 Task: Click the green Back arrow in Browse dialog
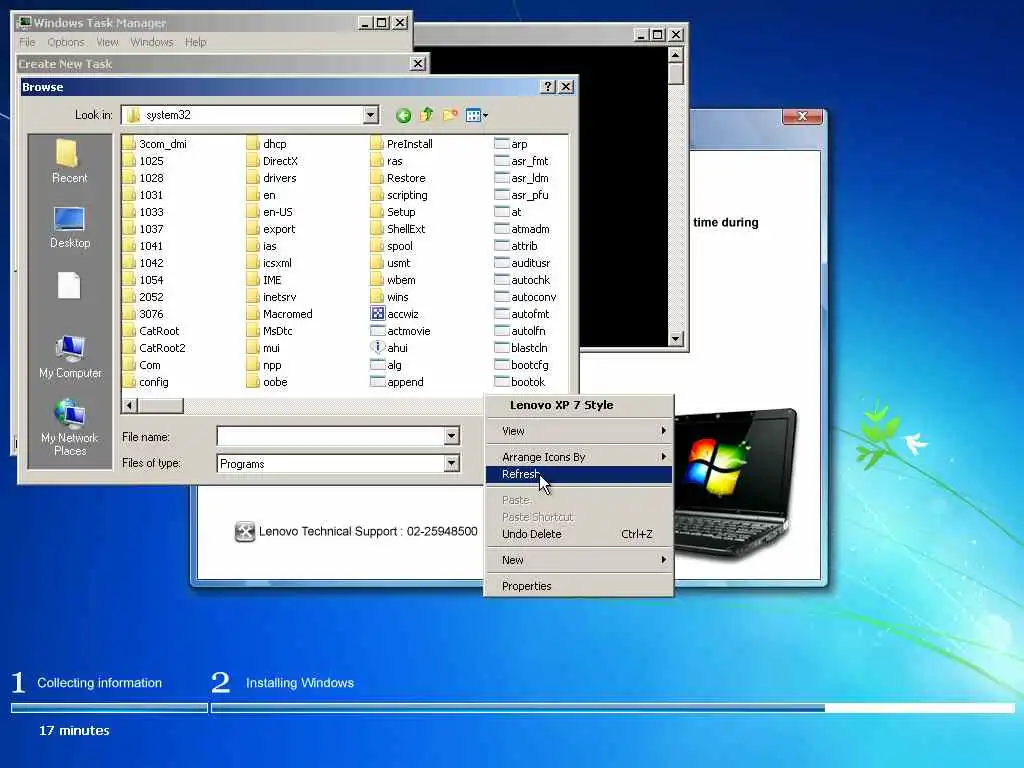pyautogui.click(x=404, y=116)
